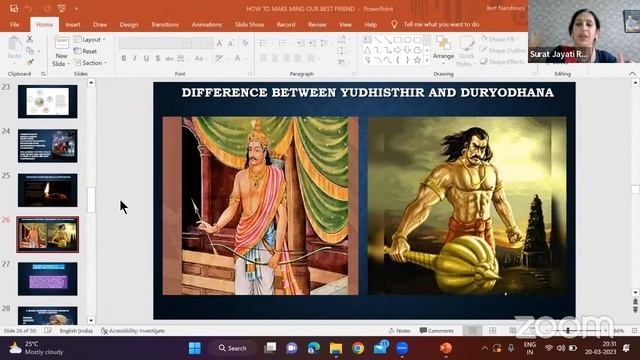Switch to the Insert tab
The height and width of the screenshot is (360, 640).
pyautogui.click(x=73, y=24)
